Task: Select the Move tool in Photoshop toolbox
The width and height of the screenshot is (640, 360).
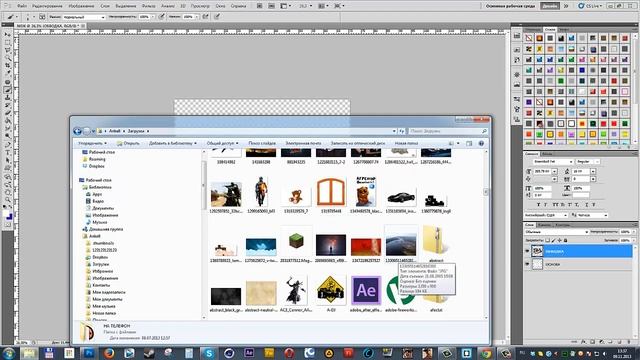Action: tap(8, 35)
